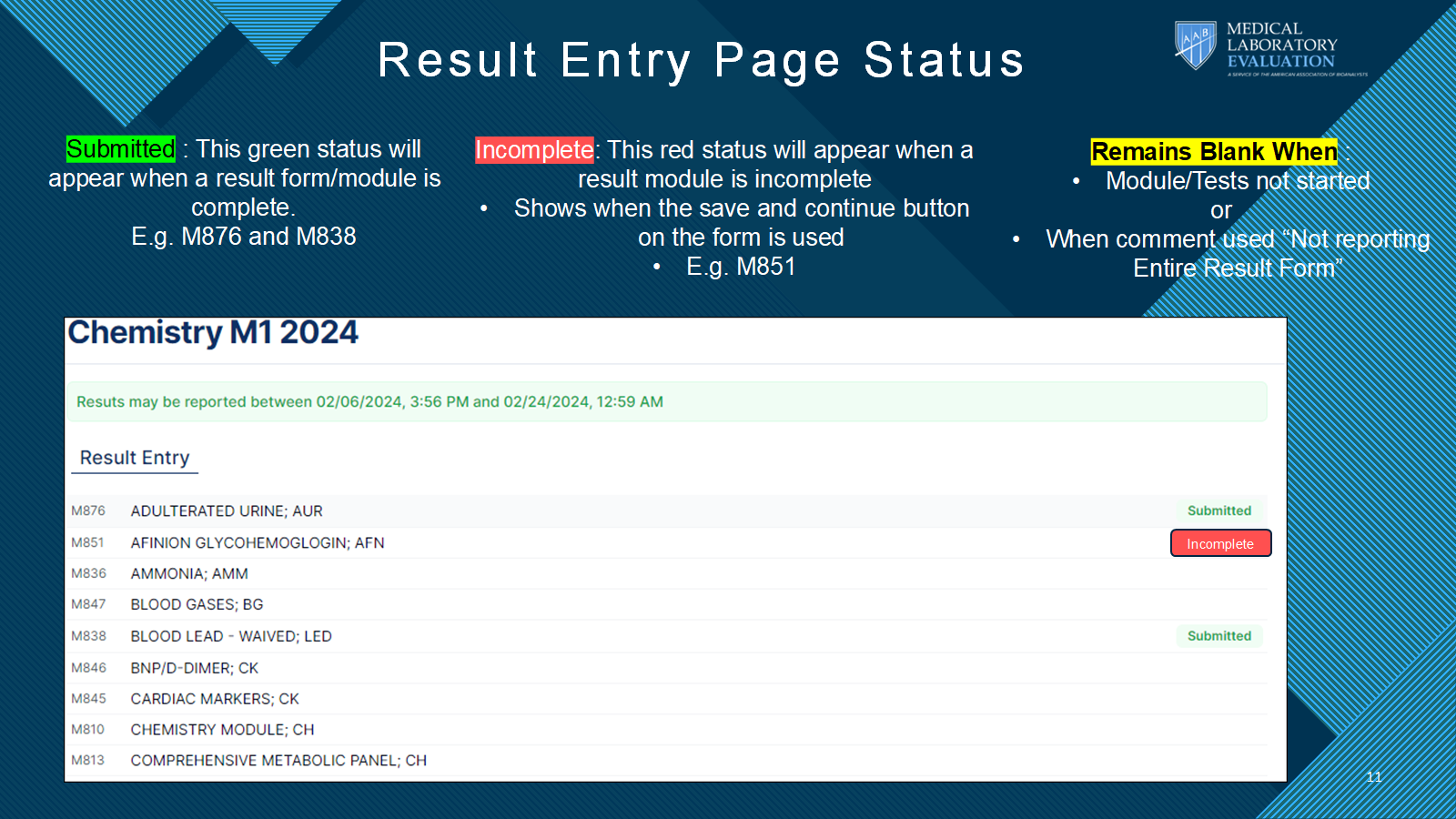
Task: Click Submitted badge for Blood Lead row
Action: tap(1218, 636)
